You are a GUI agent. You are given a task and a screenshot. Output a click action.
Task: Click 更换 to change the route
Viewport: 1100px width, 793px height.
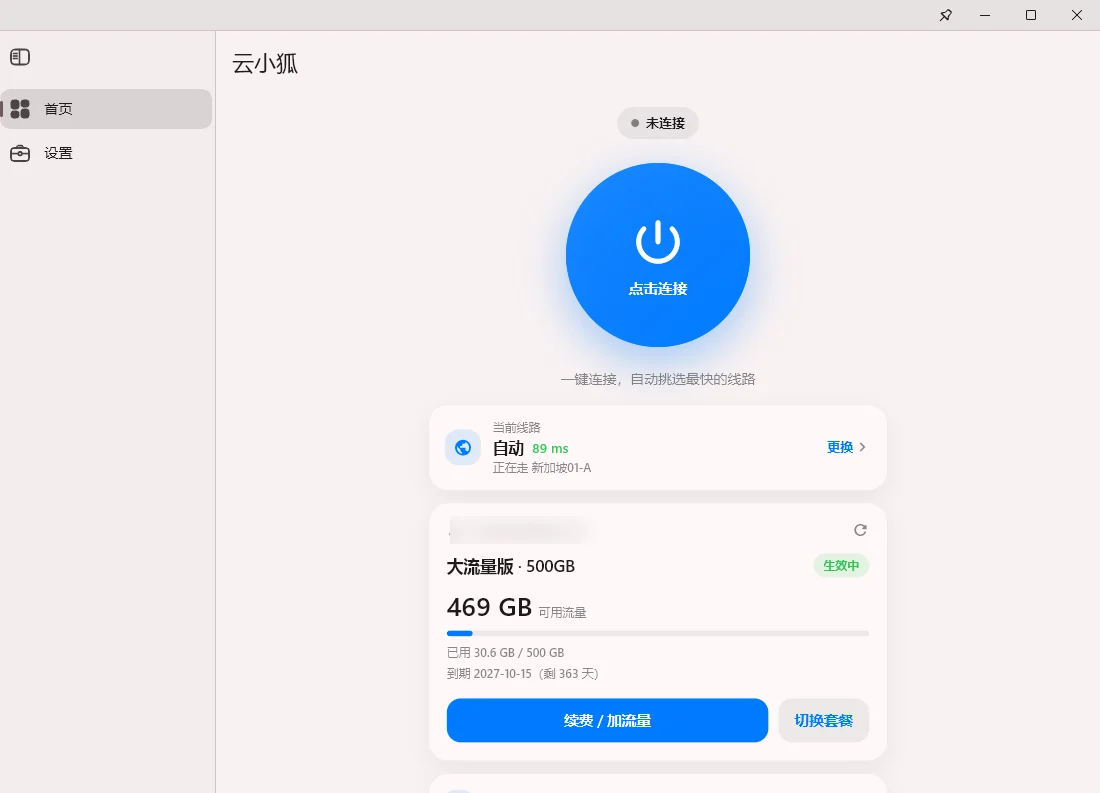click(840, 447)
